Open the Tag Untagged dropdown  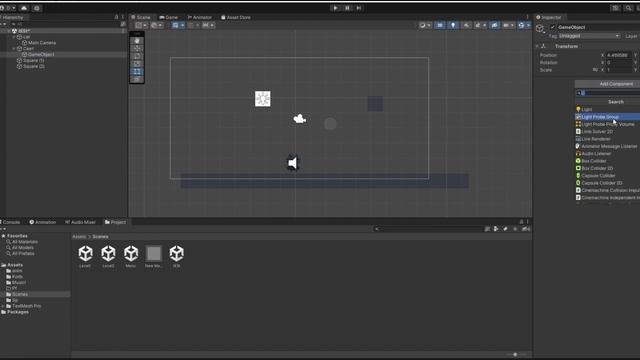tap(589, 36)
